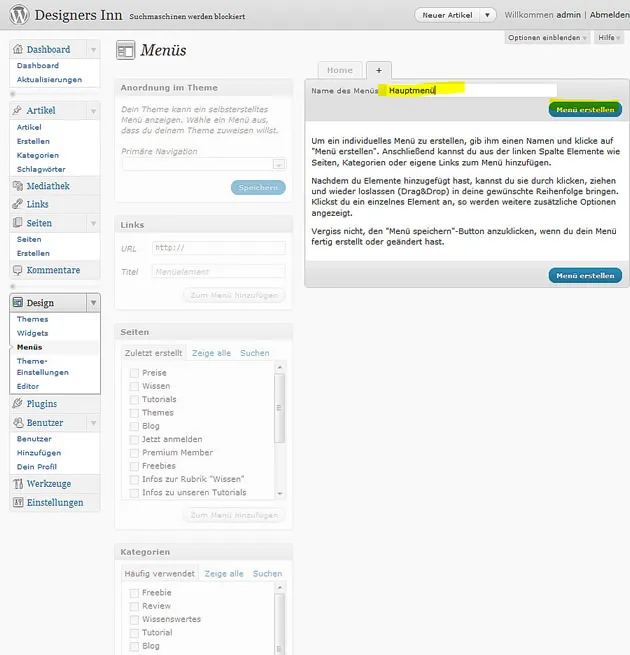Collapse the Artikel menu arrow

94,111
